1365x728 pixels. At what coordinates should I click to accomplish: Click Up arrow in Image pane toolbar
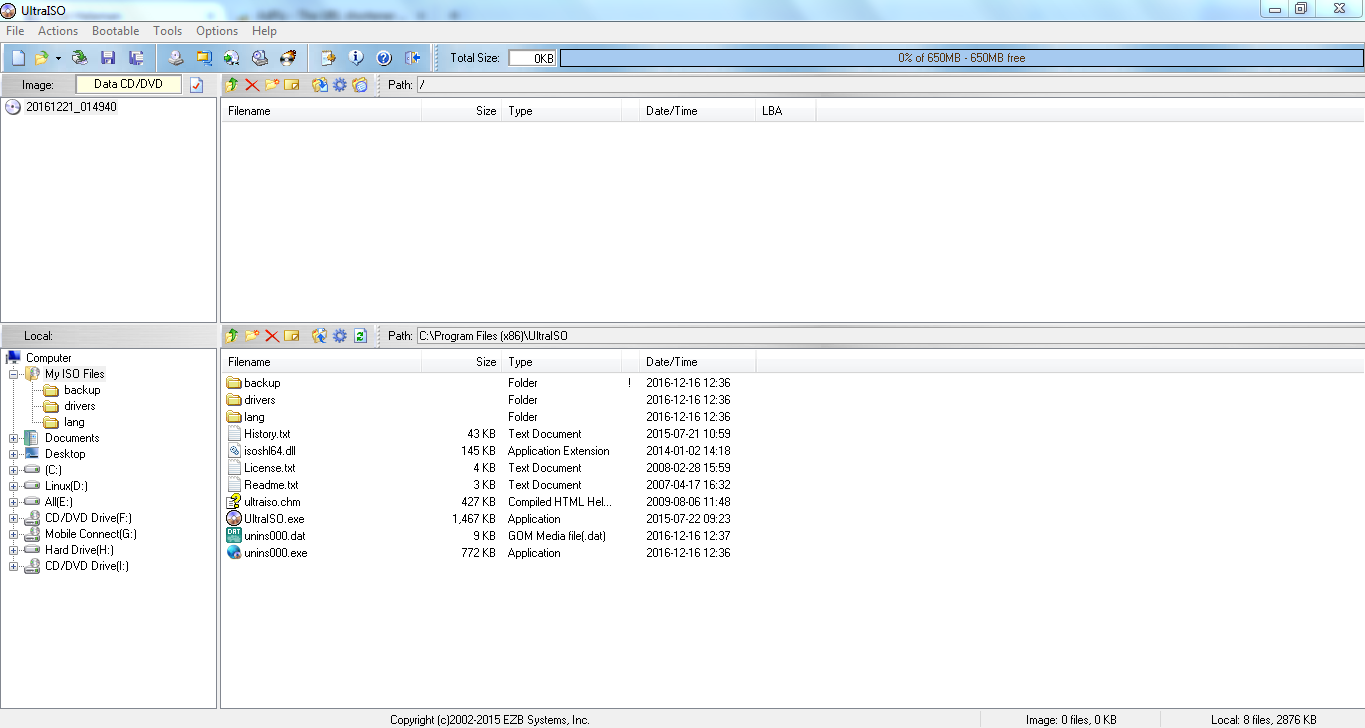[232, 85]
